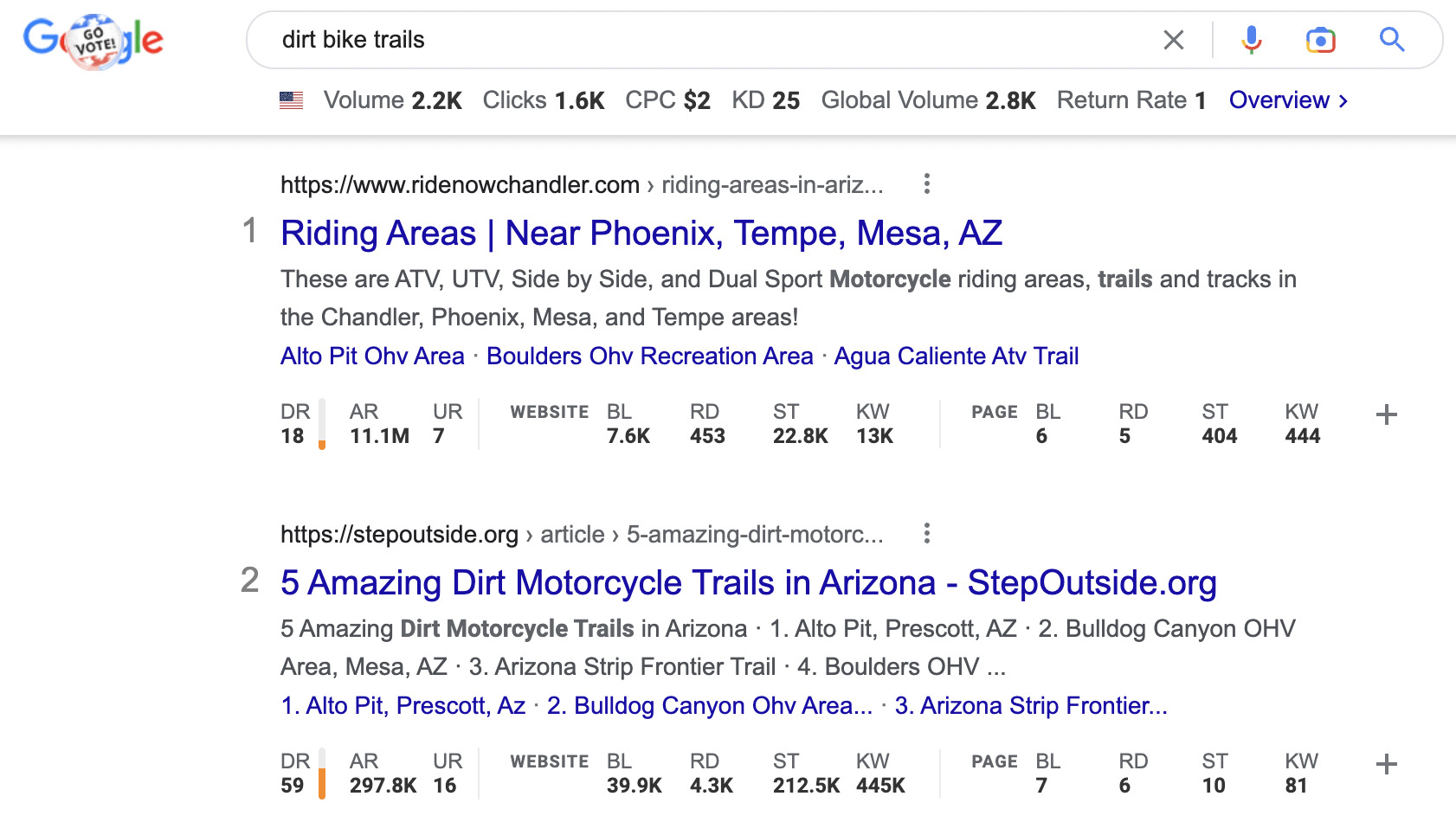Open the 5 Amazing Dirt Motorcycle Trails result
Viewport: 1456px width, 822px height.
[x=748, y=583]
